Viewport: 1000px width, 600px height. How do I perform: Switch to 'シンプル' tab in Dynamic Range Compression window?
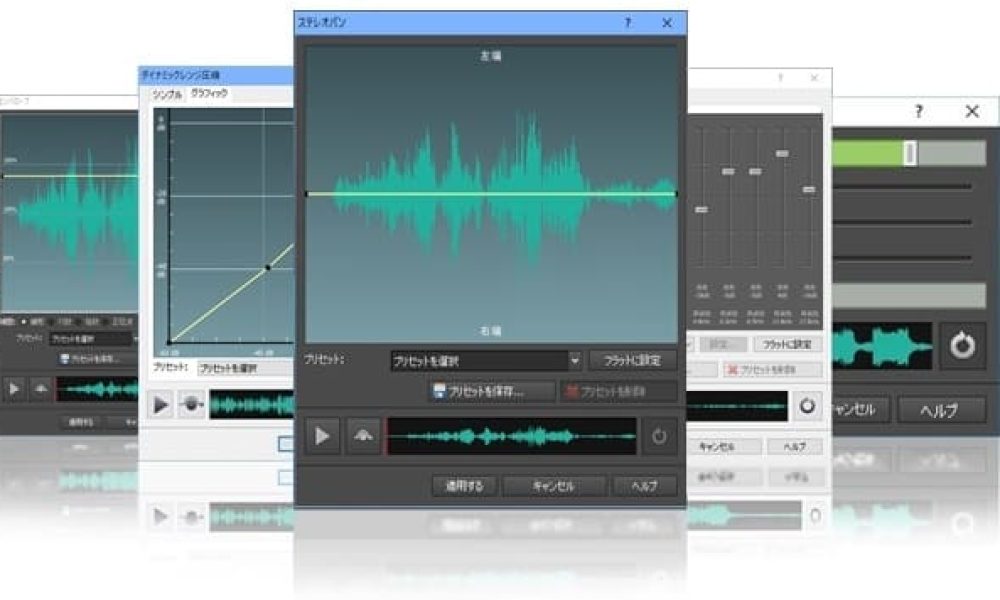coord(167,95)
